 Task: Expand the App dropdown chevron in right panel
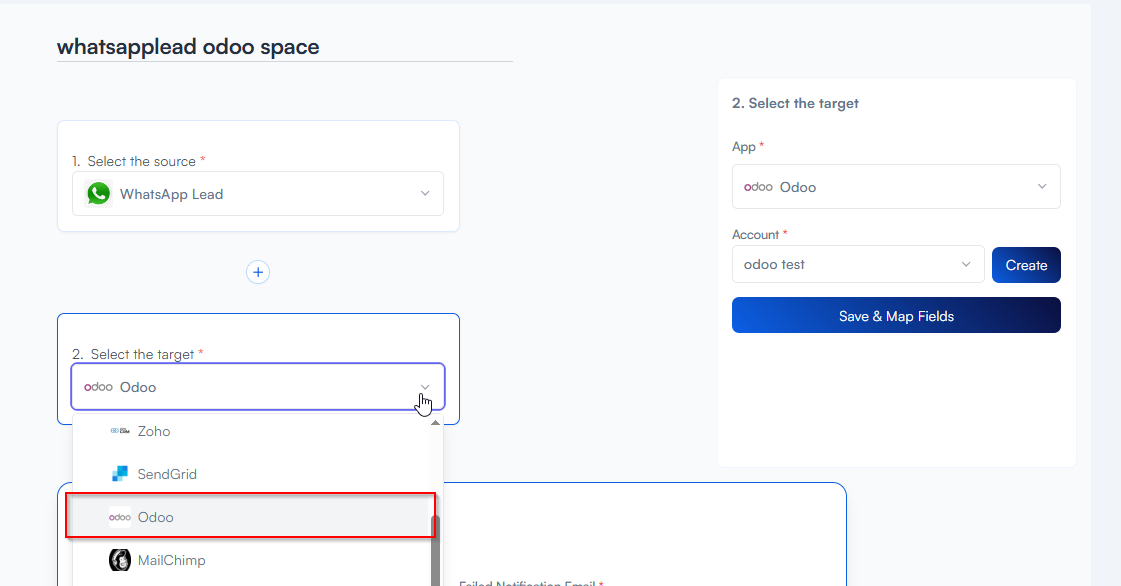pyautogui.click(x=1042, y=187)
